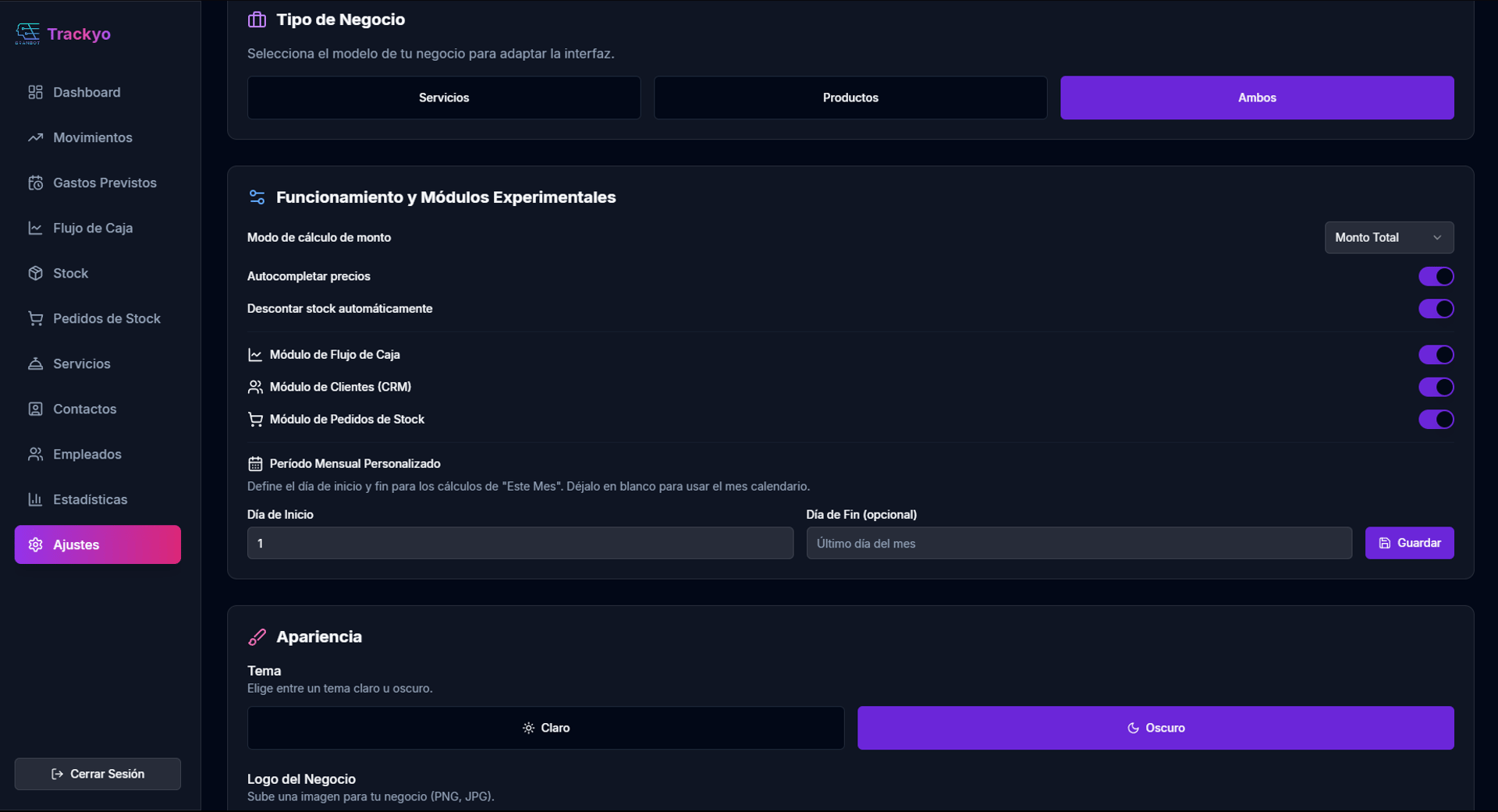Screen dimensions: 1498x812
Task: Open Dashboard via its grid icon
Action: pyautogui.click(x=35, y=92)
